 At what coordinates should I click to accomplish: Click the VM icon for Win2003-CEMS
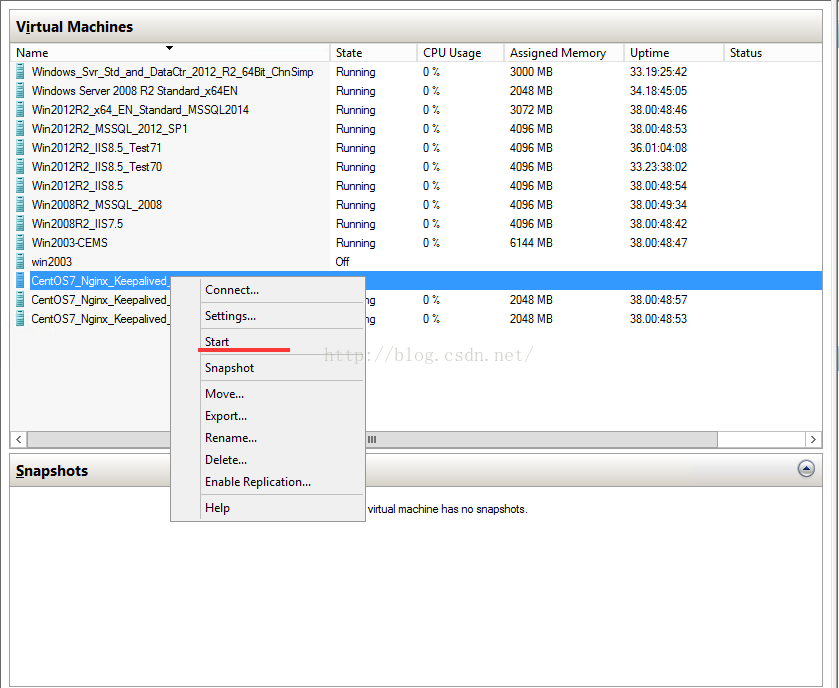pos(20,242)
